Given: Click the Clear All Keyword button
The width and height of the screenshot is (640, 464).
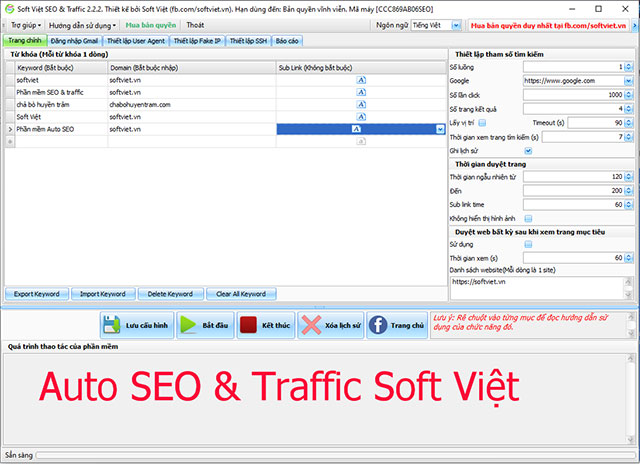Looking at the screenshot, I should (x=241, y=294).
